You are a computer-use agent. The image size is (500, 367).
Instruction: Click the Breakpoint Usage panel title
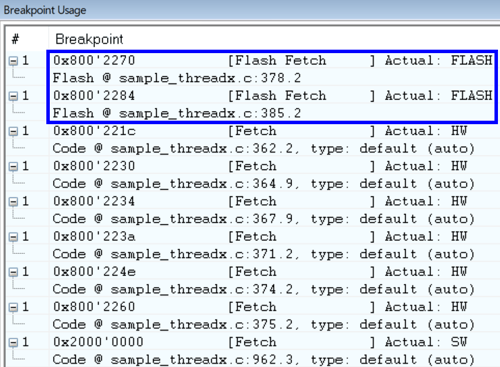[x=45, y=10]
